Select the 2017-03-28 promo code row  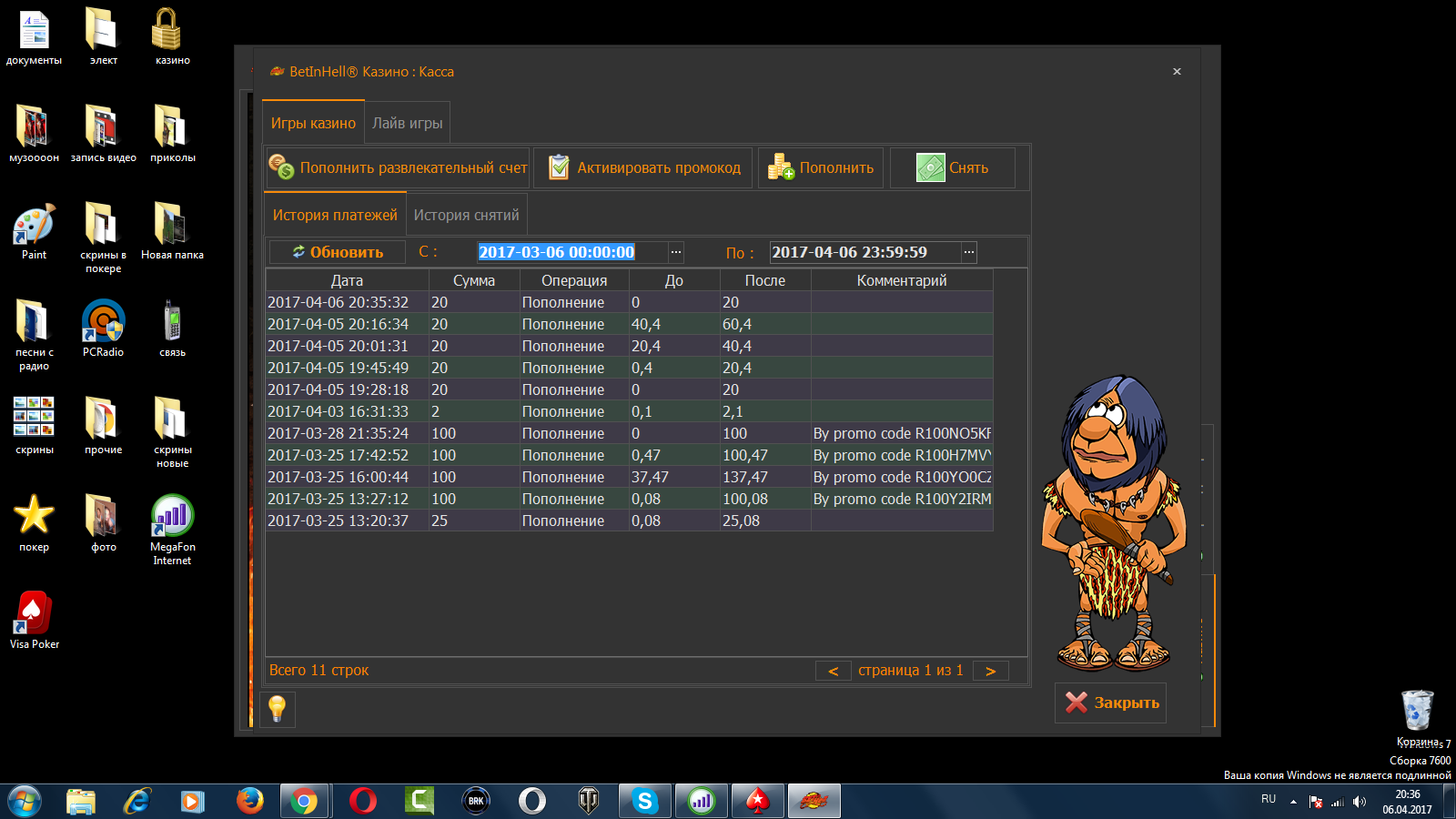628,433
